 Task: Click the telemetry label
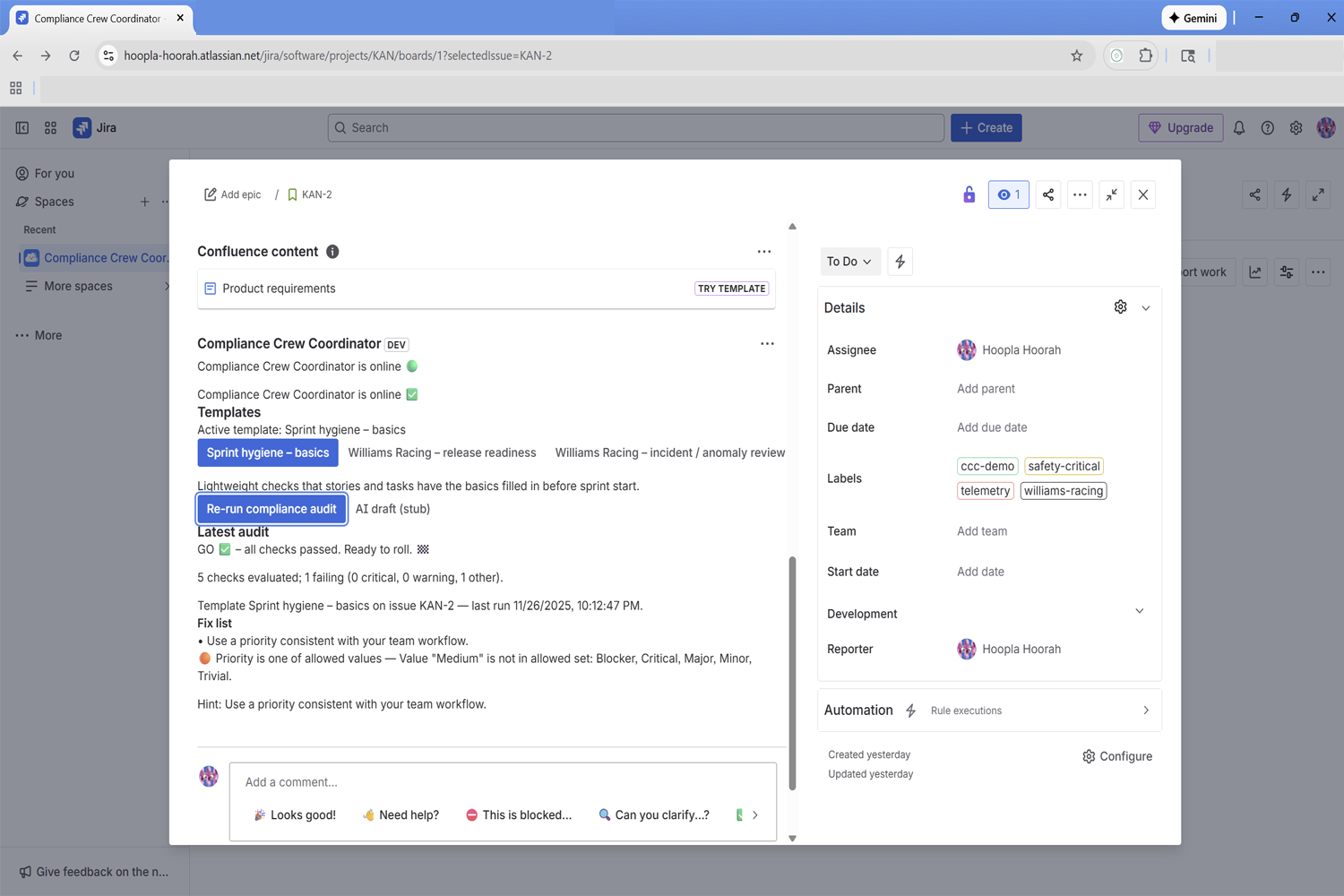click(x=985, y=491)
